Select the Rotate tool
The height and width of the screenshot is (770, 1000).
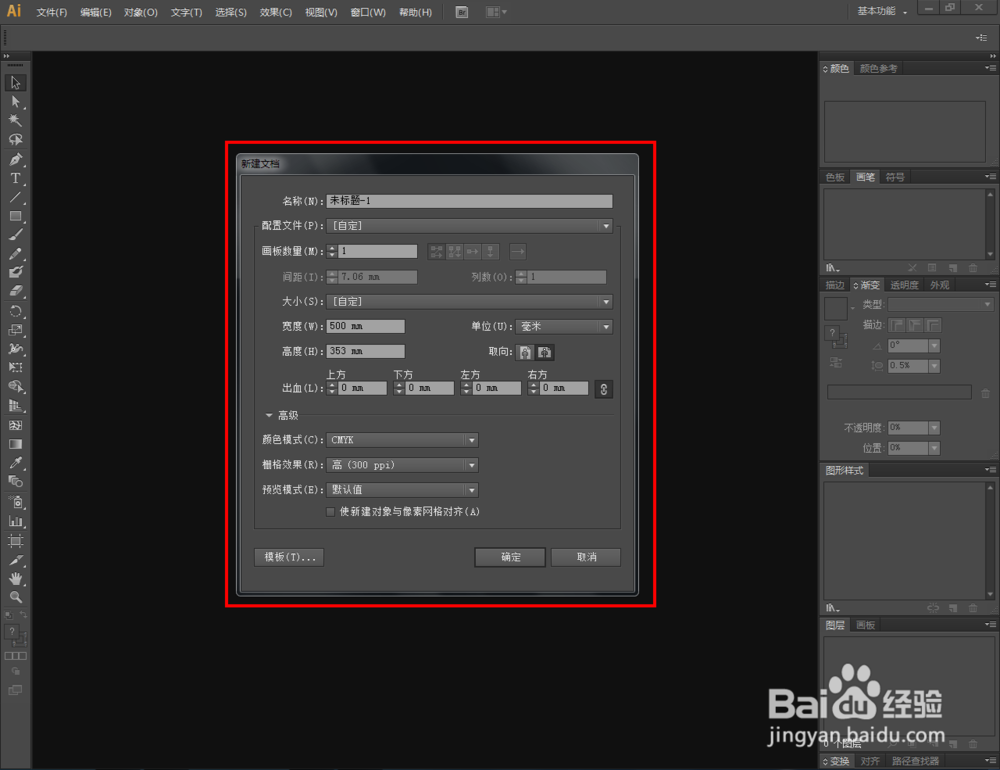click(15, 311)
